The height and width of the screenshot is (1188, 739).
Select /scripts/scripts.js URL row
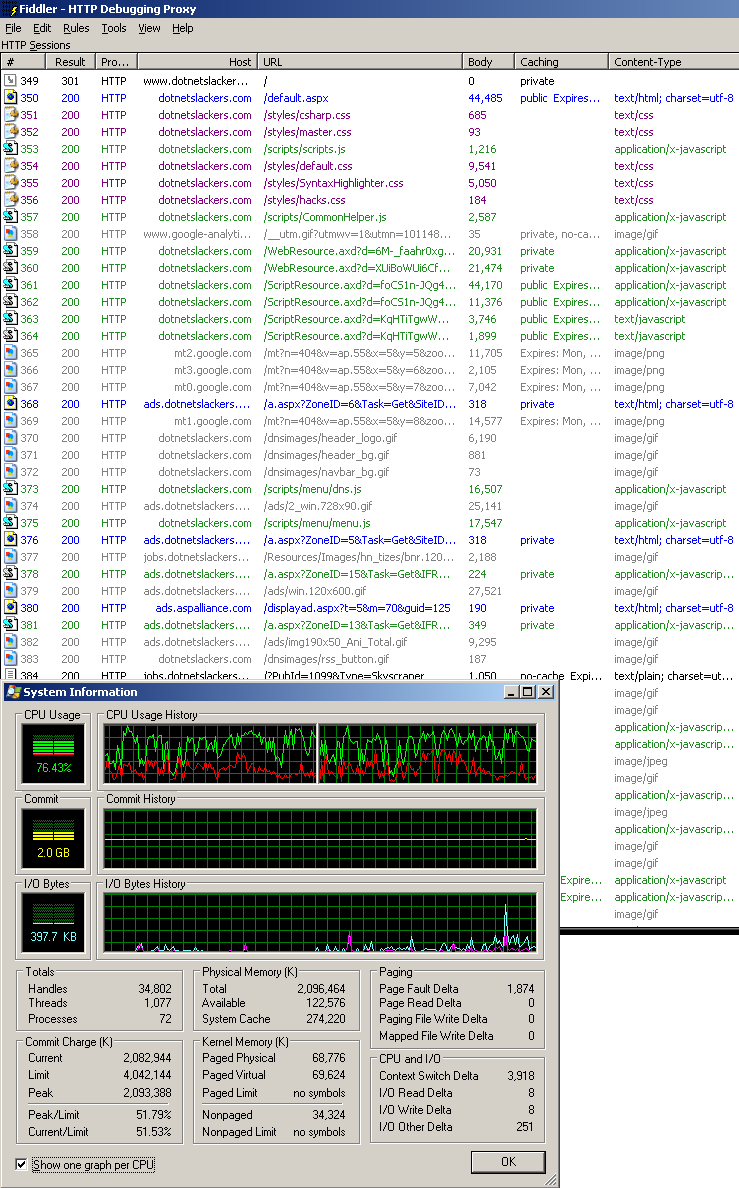click(305, 149)
